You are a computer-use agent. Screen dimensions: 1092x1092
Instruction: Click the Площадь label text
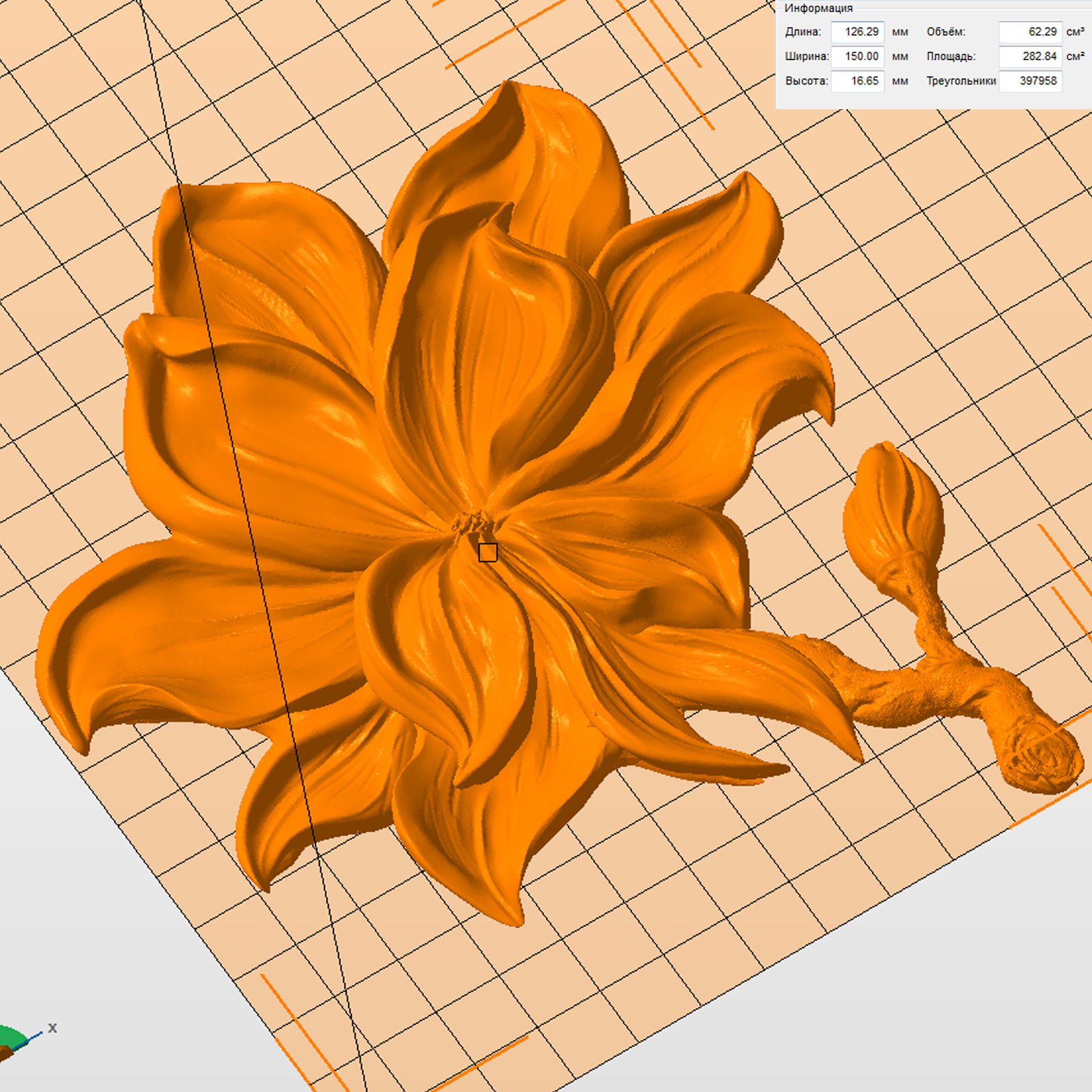[951, 57]
